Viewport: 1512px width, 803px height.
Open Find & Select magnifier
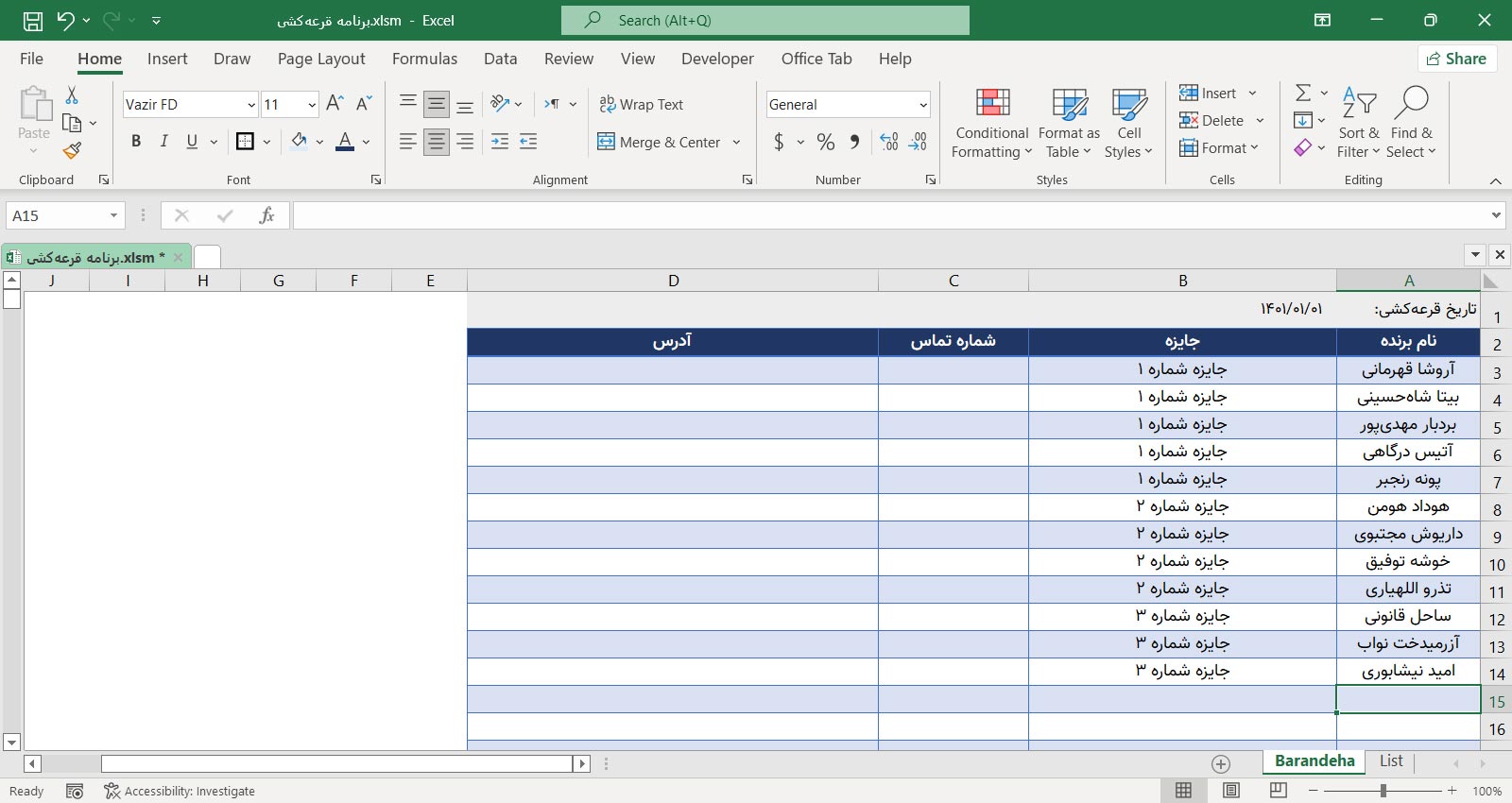(x=1411, y=124)
